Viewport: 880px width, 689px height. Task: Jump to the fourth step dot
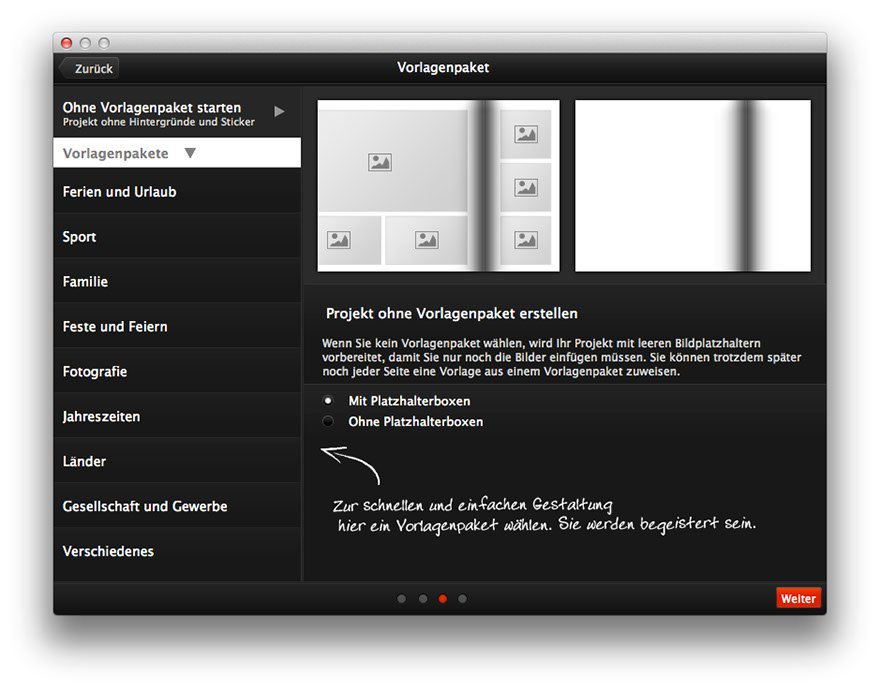[x=462, y=599]
